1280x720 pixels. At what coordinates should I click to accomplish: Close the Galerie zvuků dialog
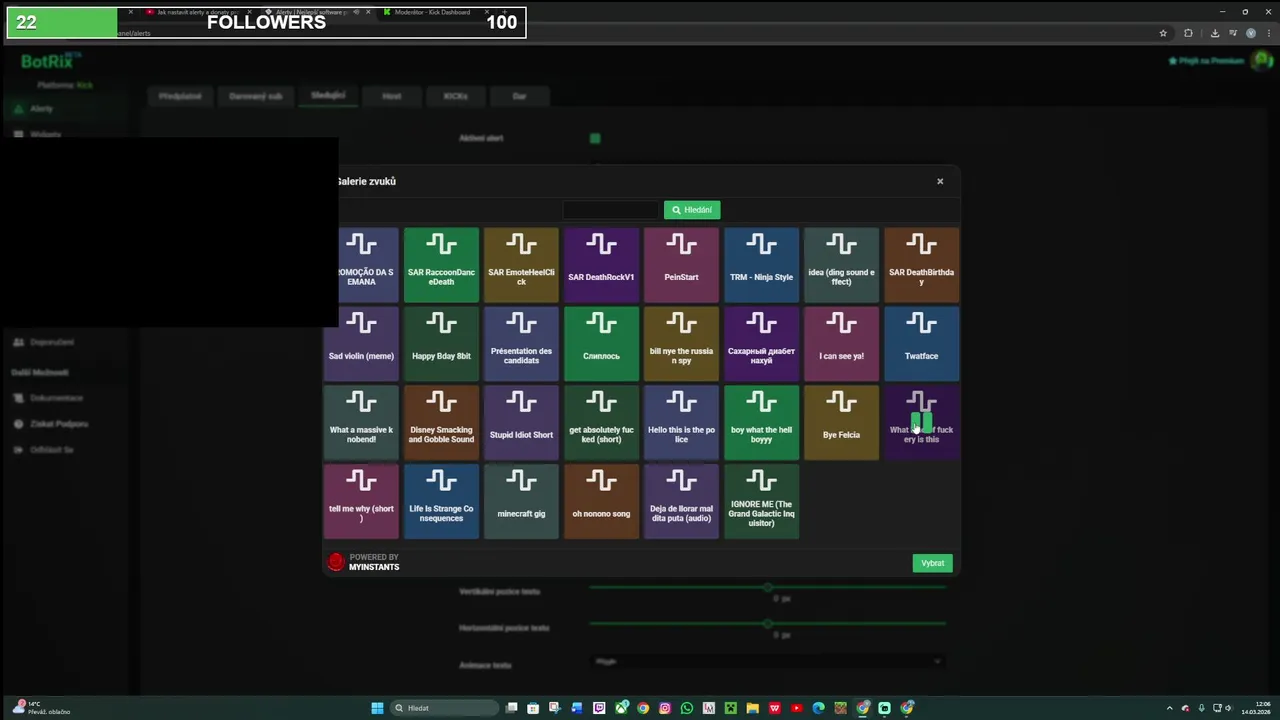(940, 181)
